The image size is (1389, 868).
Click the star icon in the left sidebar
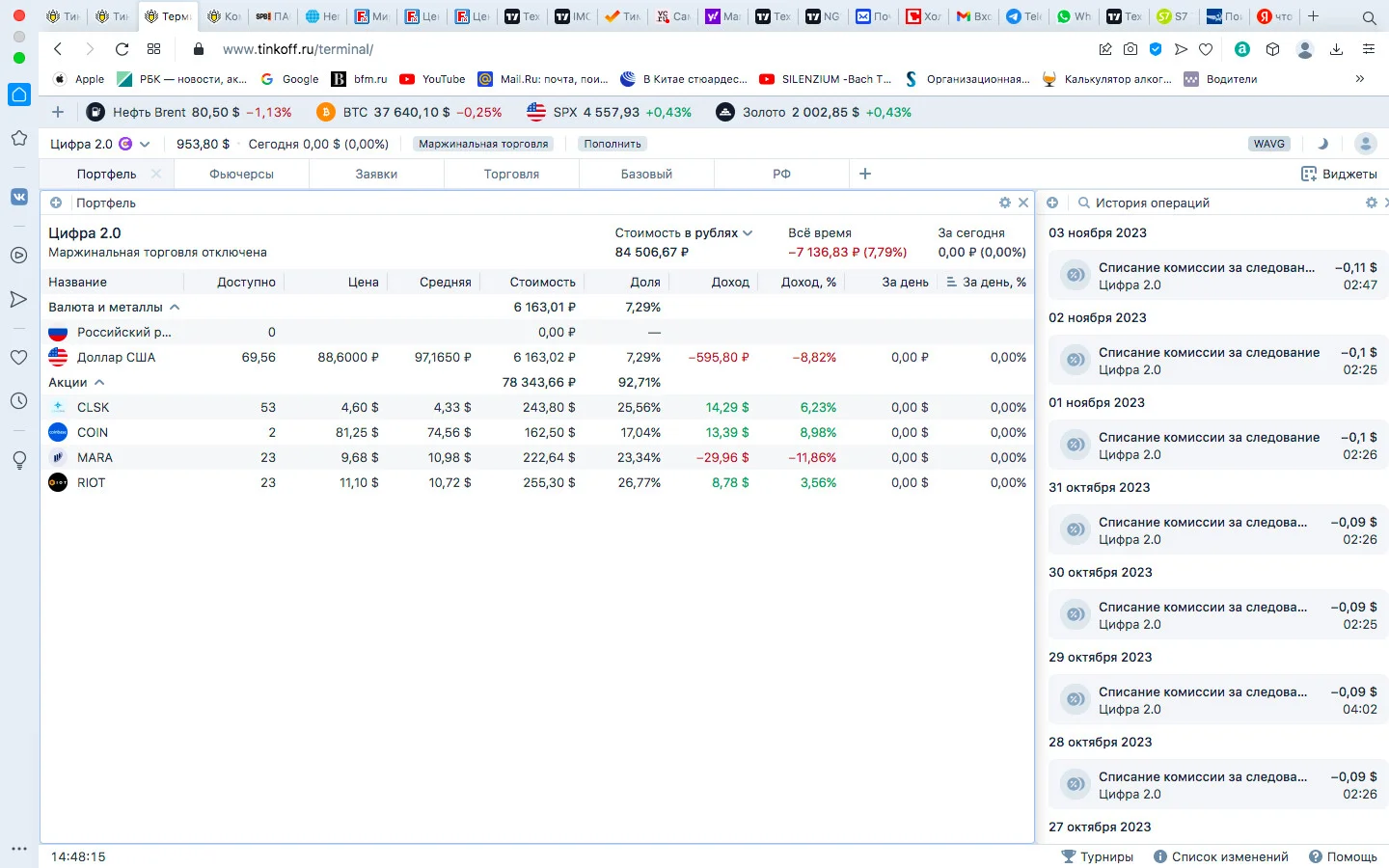(19, 139)
